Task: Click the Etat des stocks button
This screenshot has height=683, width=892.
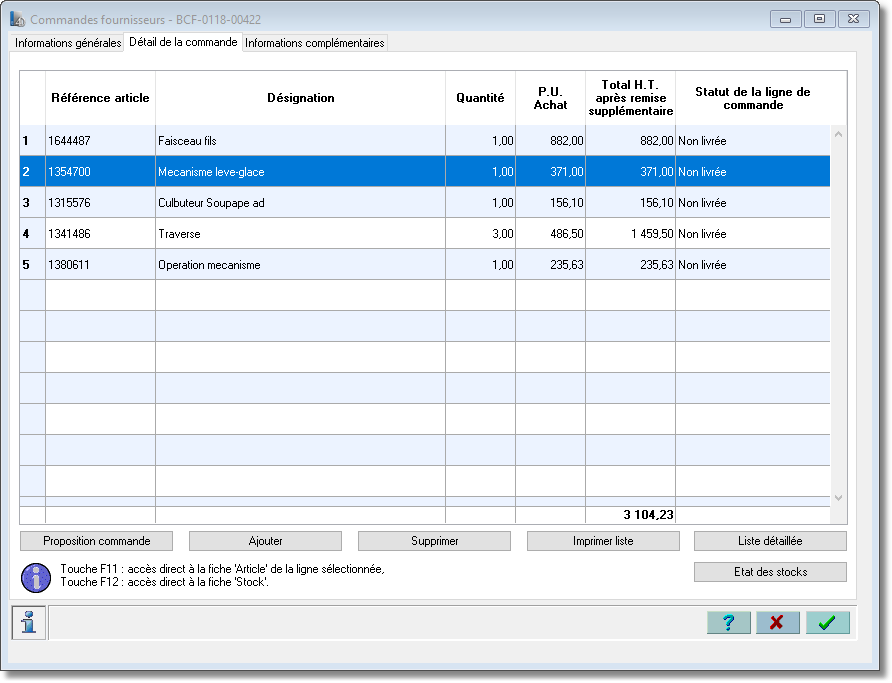Action: 770,572
